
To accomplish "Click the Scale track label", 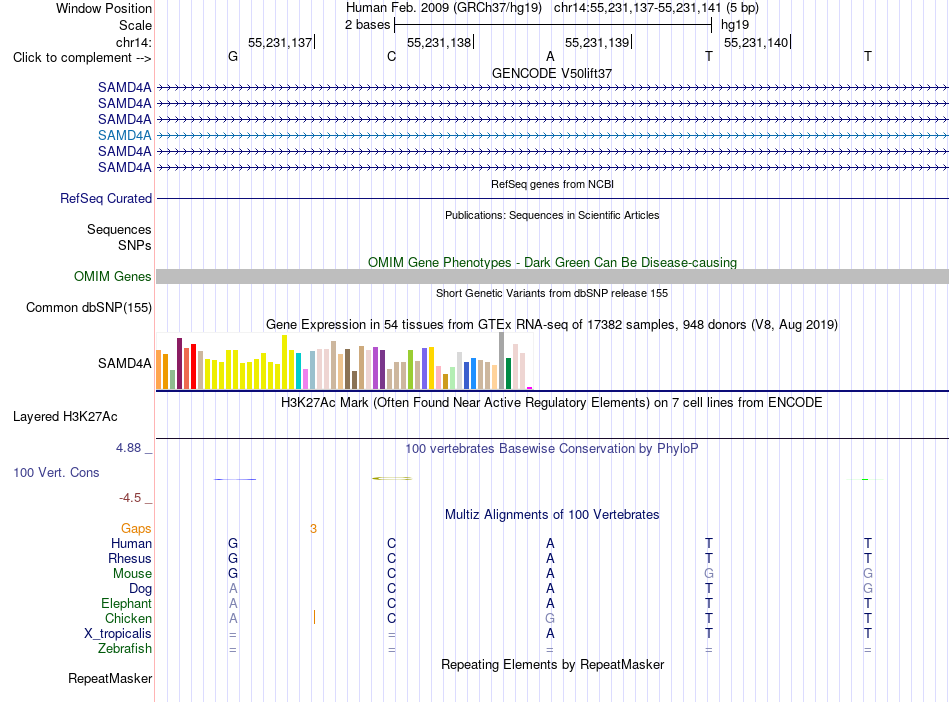I will [x=135, y=25].
